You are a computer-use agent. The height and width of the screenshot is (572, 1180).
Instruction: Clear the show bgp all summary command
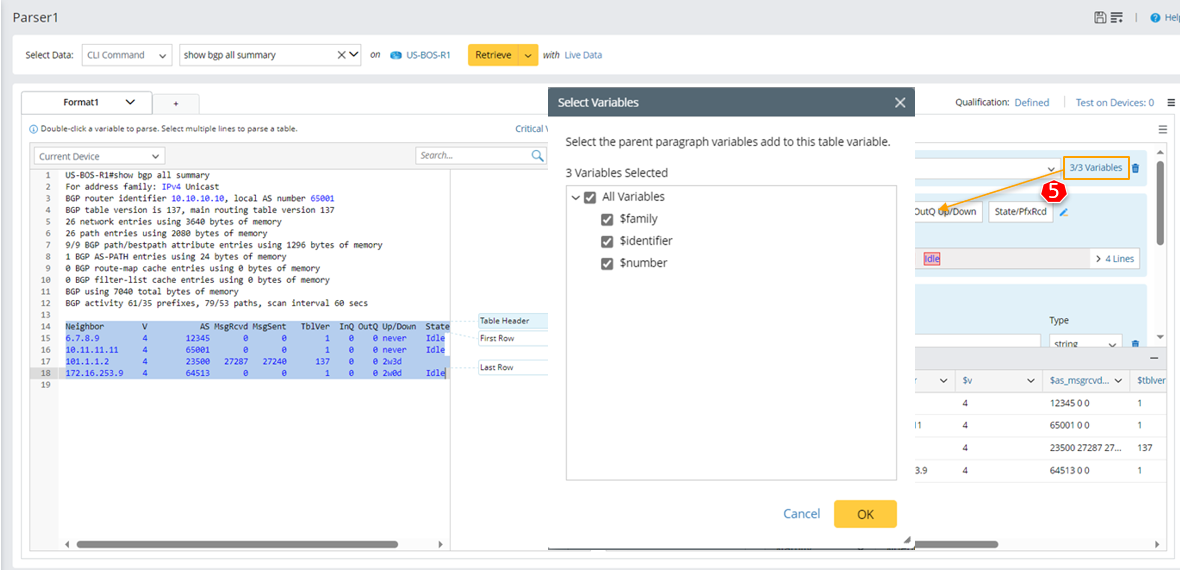(x=341, y=55)
